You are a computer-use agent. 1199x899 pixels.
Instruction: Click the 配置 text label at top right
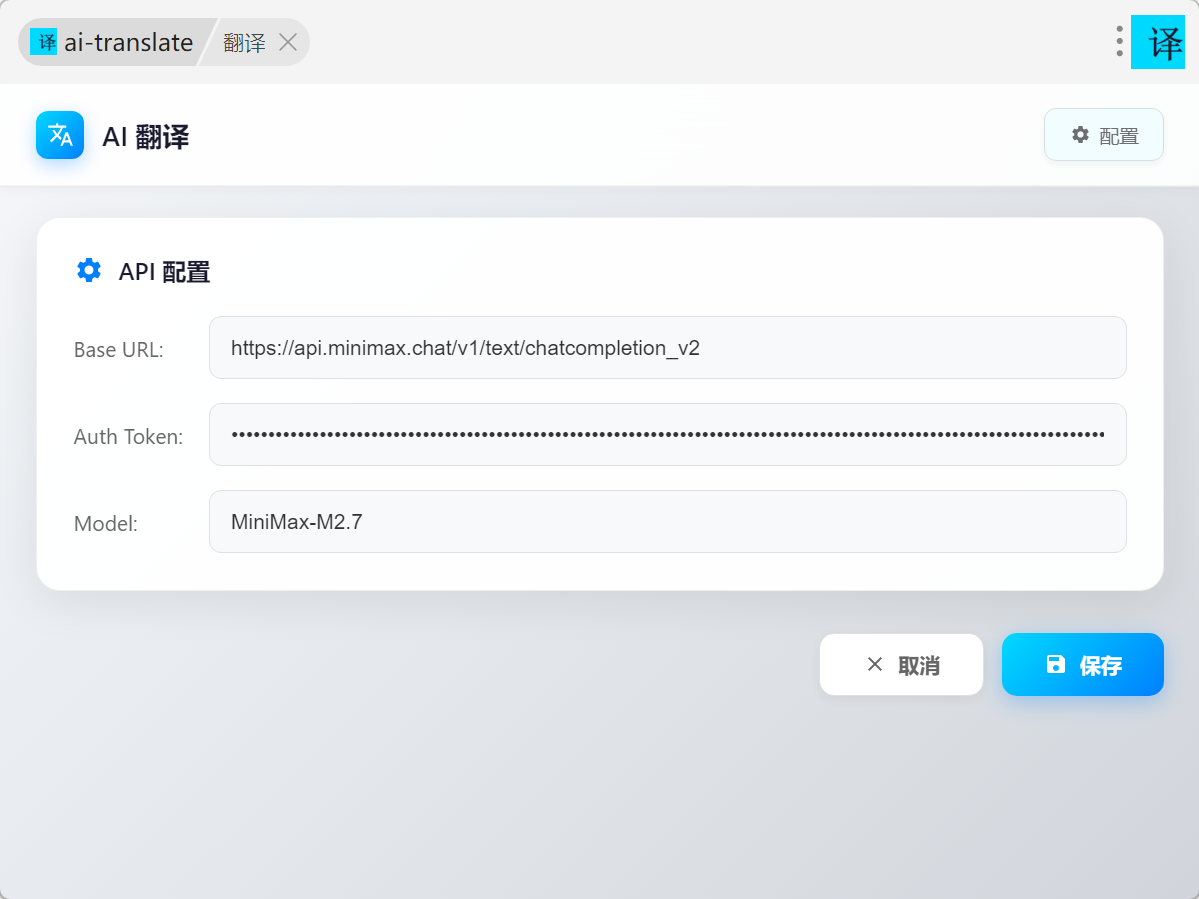(1119, 136)
